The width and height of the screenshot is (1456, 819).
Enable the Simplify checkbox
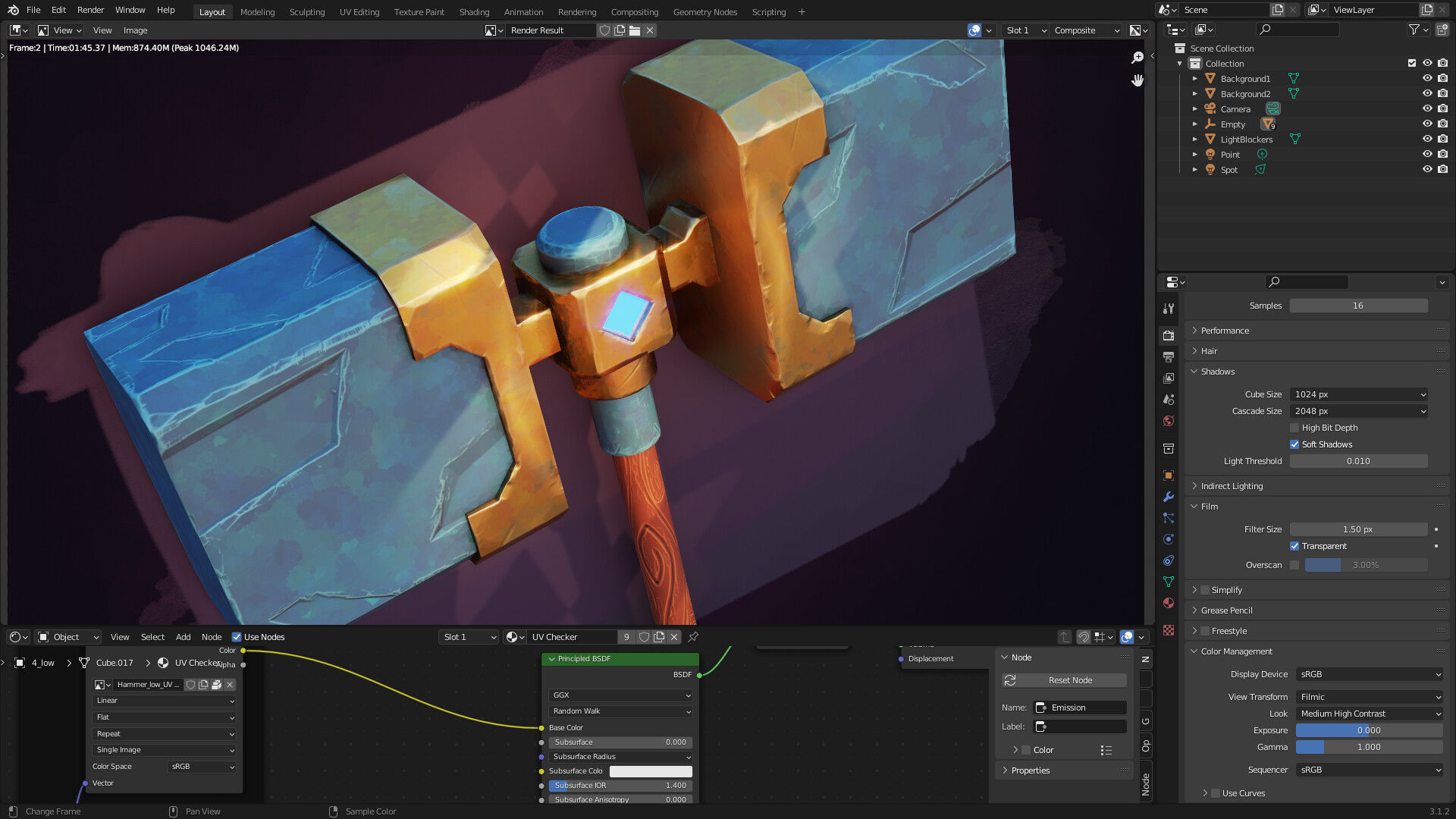pos(1205,590)
